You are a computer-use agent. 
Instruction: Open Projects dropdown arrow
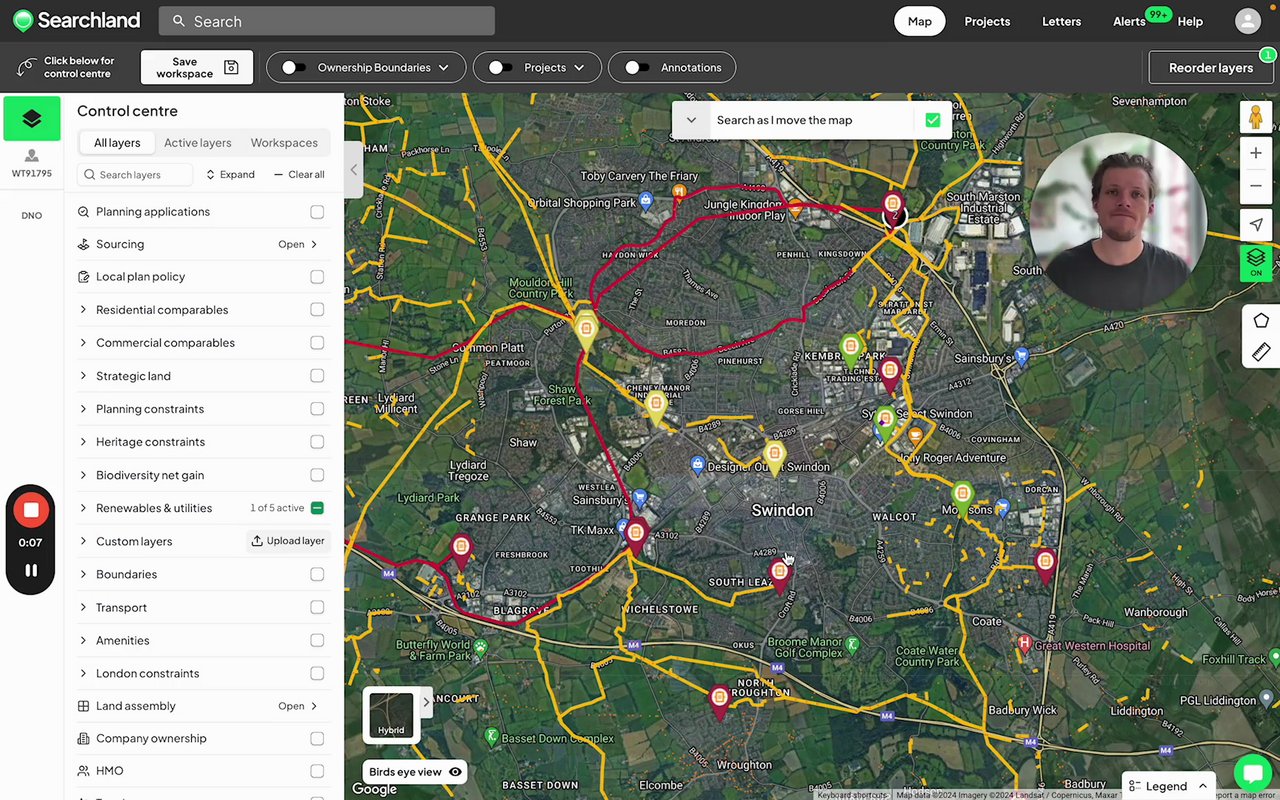578,68
